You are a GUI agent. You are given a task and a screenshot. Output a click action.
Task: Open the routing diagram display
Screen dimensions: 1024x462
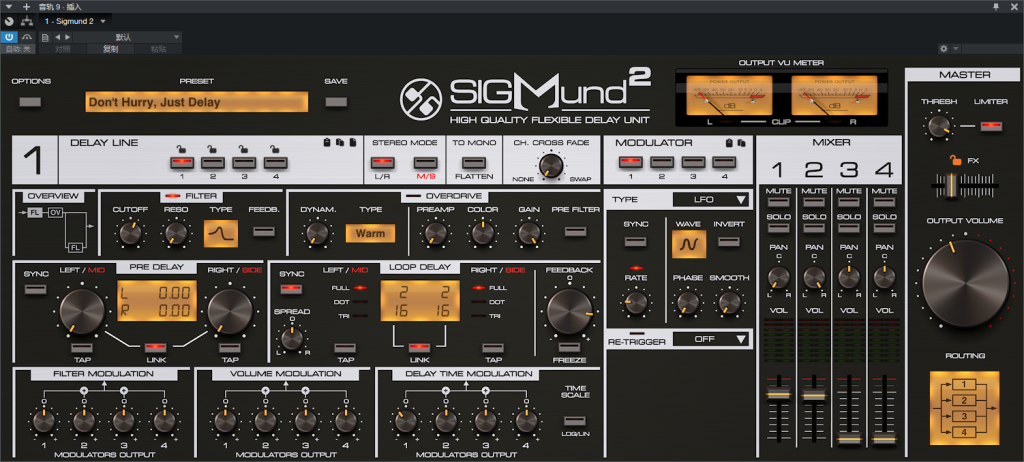(x=964, y=406)
